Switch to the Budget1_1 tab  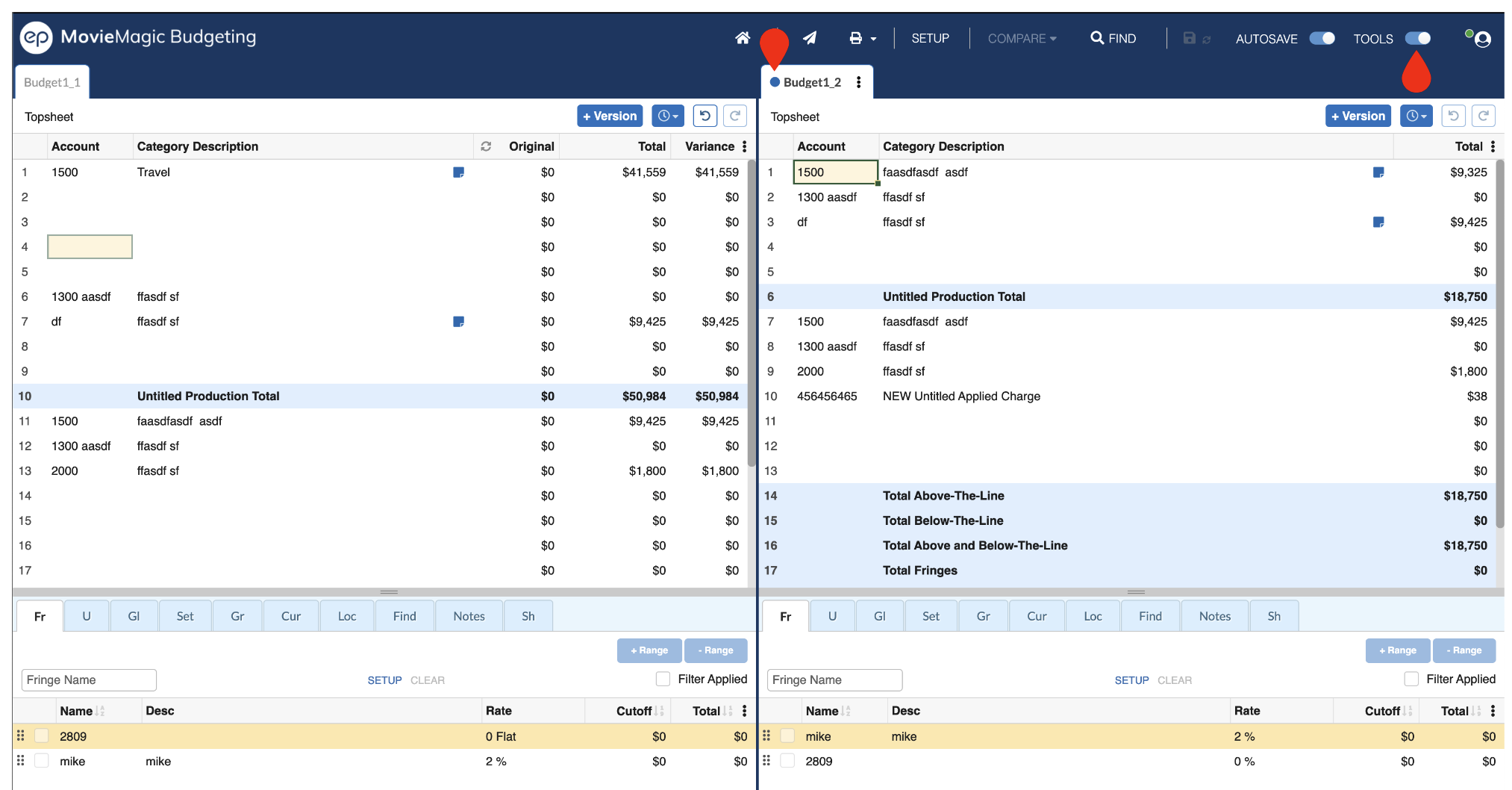click(52, 82)
